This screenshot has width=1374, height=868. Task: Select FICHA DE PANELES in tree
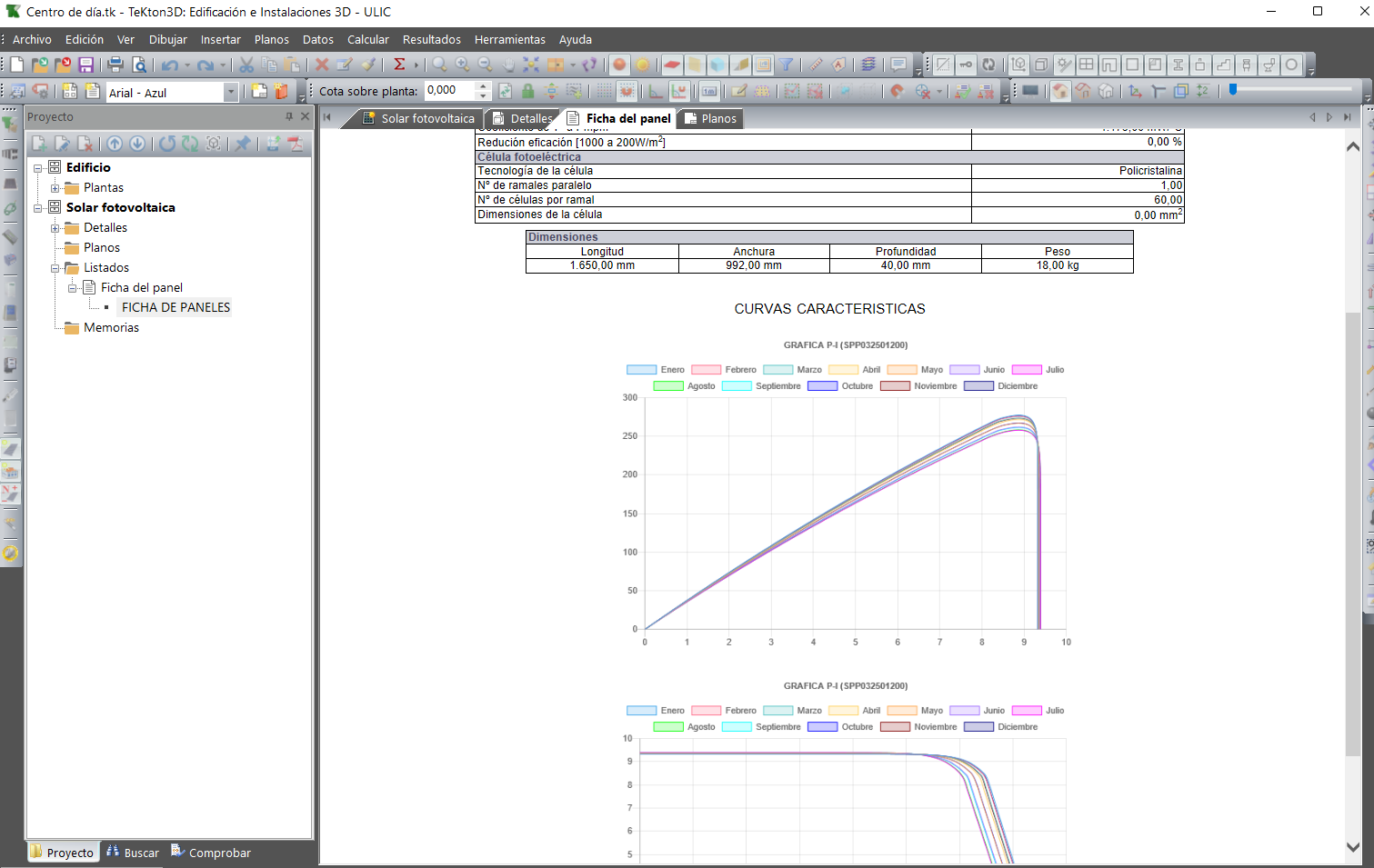pos(176,307)
